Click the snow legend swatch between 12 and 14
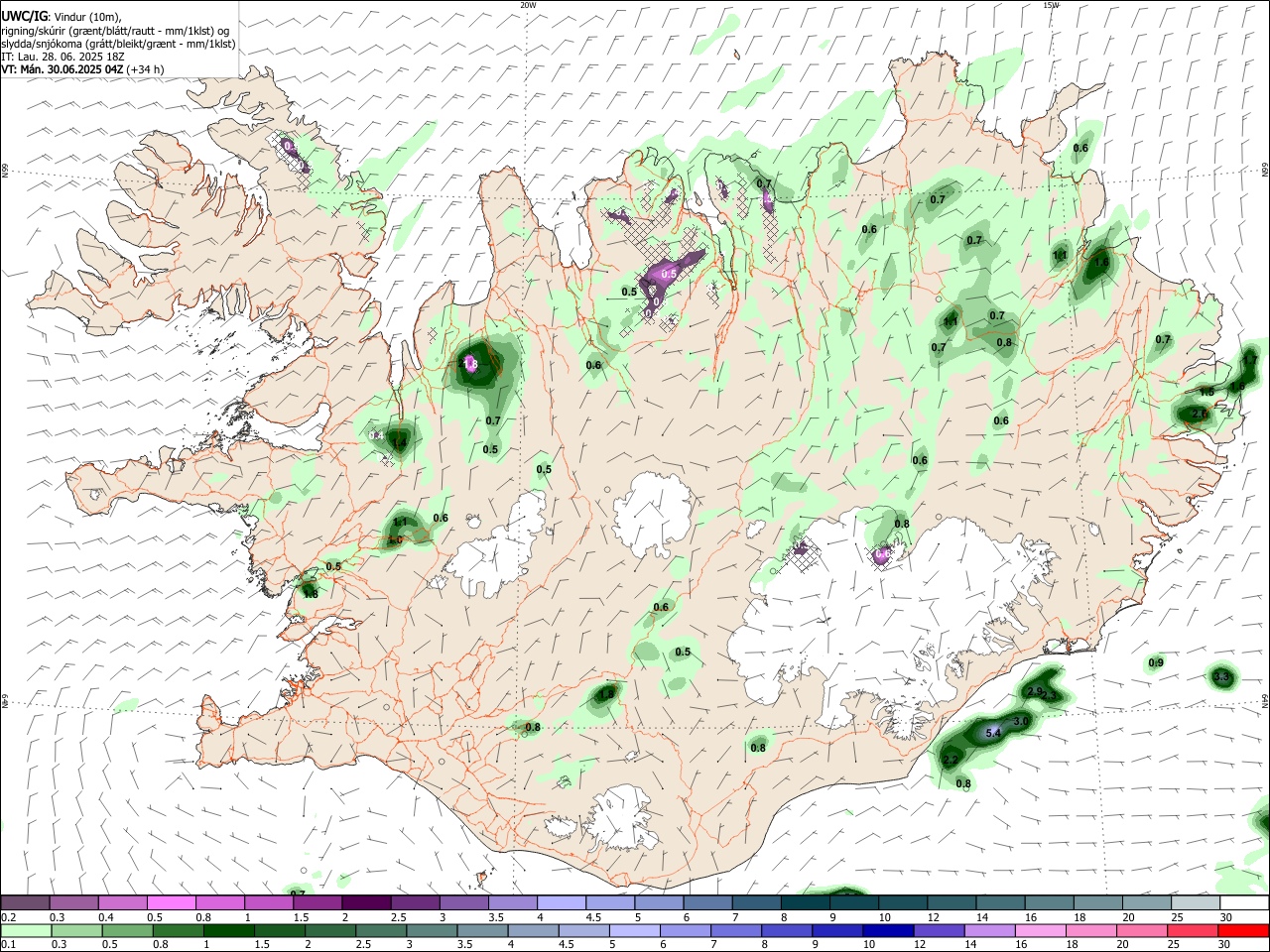 [x=952, y=903]
